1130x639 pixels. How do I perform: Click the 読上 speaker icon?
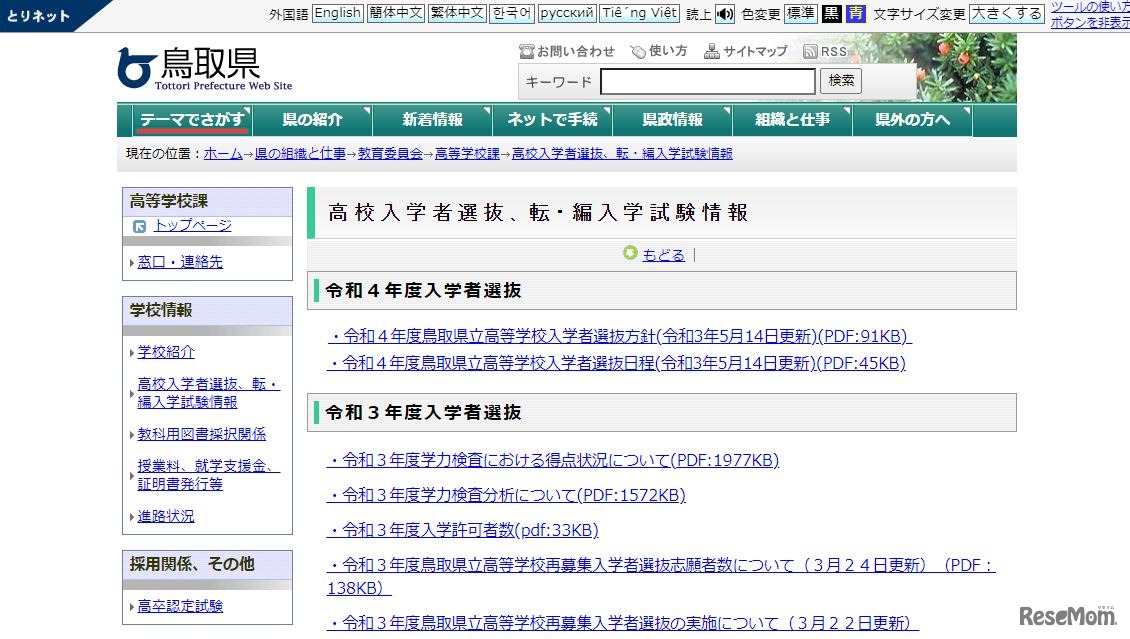click(724, 13)
